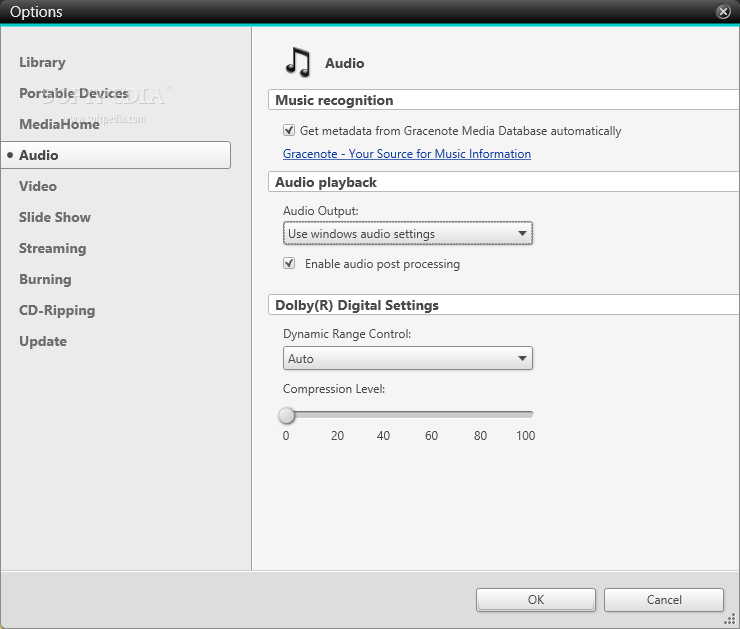Open the Gracenote music information link
Image resolution: width=740 pixels, height=629 pixels.
pyautogui.click(x=407, y=154)
